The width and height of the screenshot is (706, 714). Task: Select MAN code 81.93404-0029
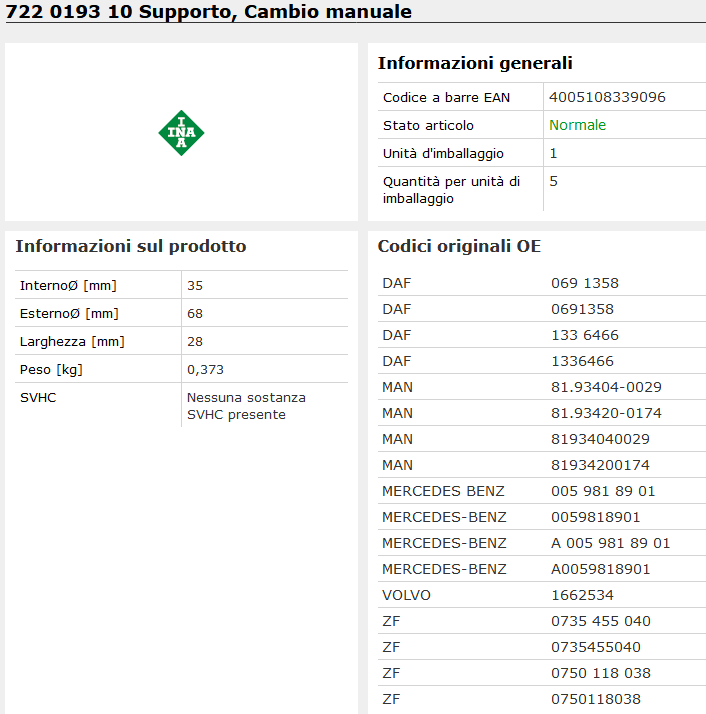point(606,387)
